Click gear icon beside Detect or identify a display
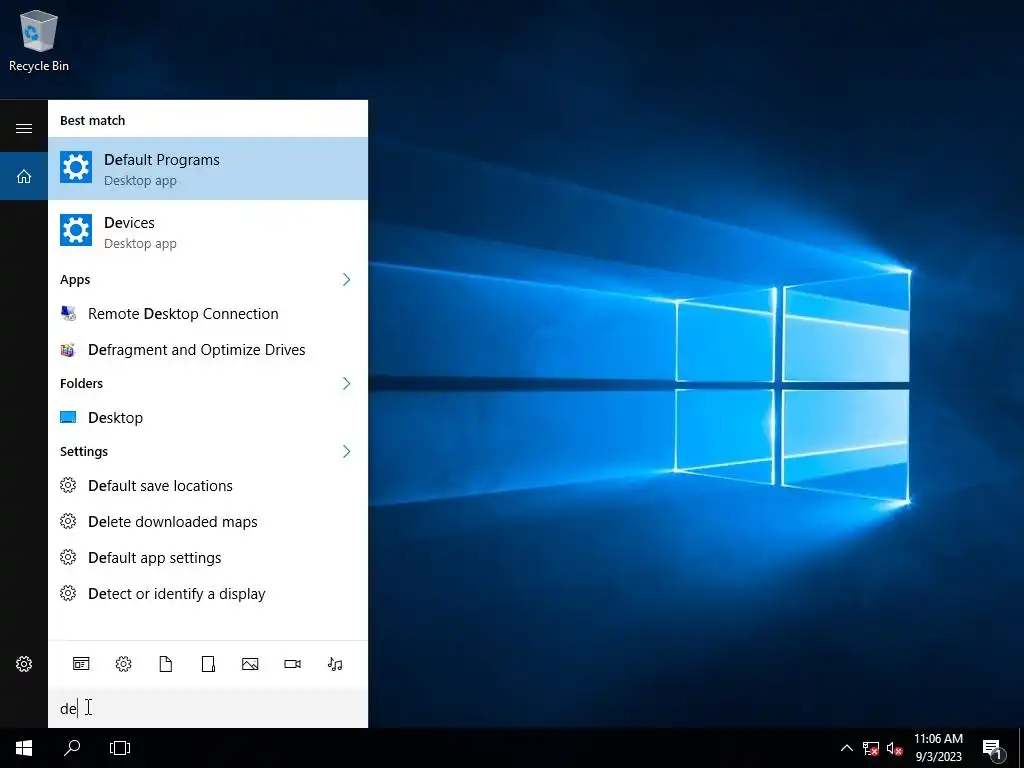This screenshot has width=1024, height=768. click(68, 593)
